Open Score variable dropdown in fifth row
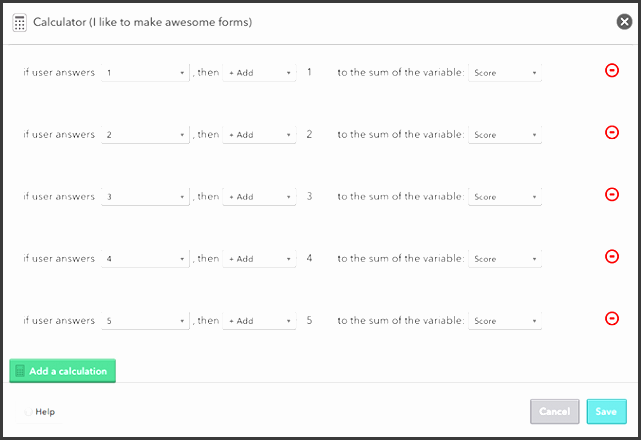Screen dimensions: 641x440 click(x=505, y=321)
